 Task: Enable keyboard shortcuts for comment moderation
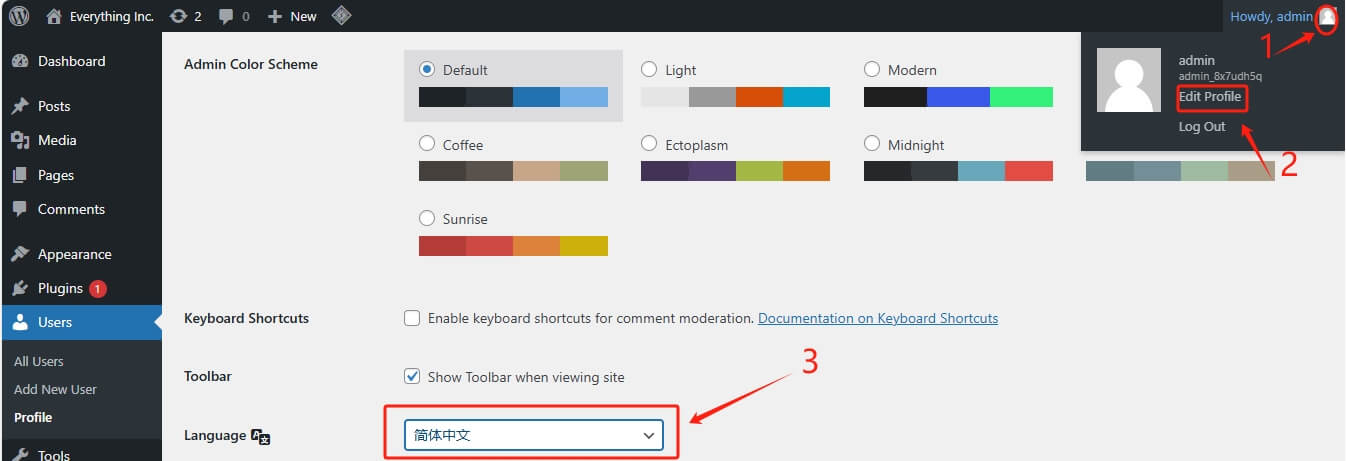pyautogui.click(x=412, y=318)
